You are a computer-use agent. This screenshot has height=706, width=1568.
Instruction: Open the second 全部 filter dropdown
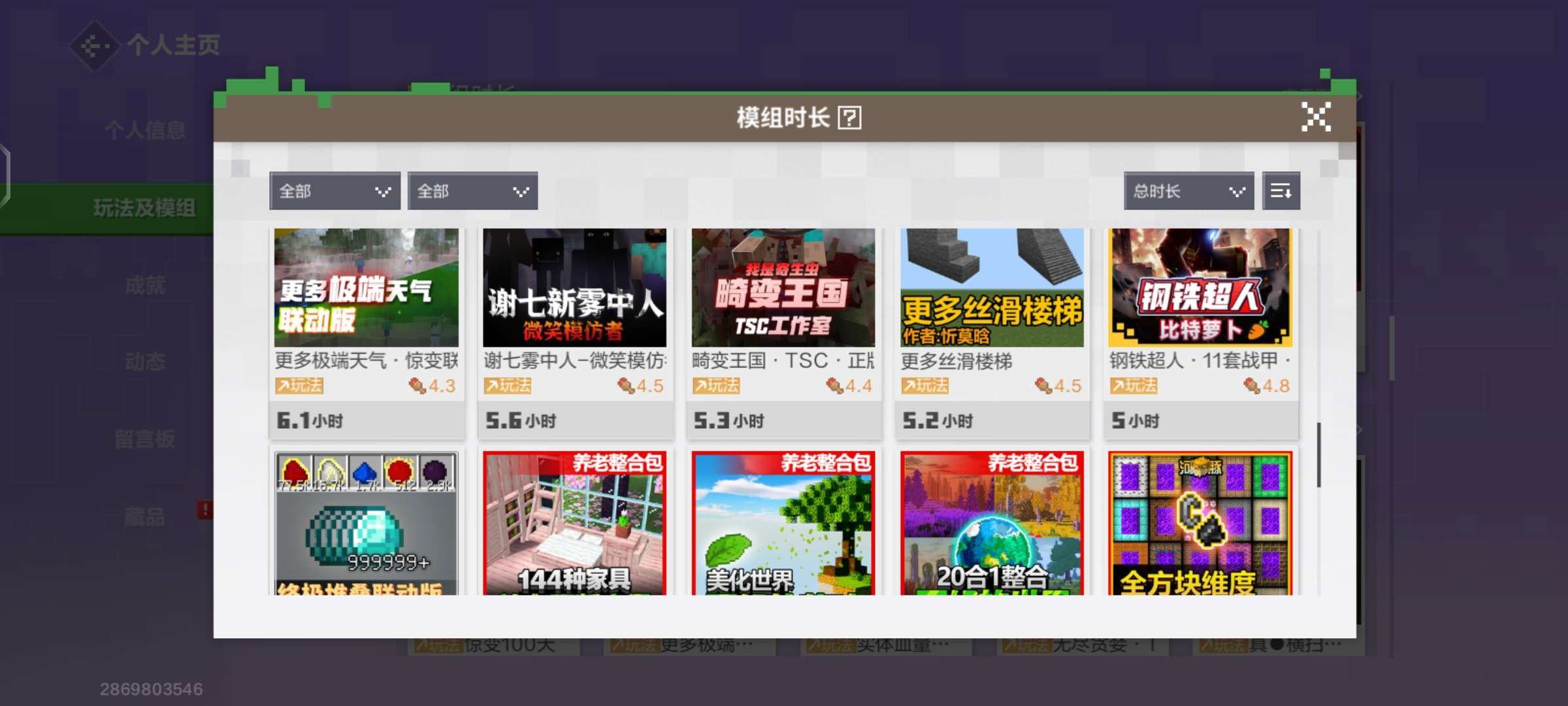[x=473, y=191]
